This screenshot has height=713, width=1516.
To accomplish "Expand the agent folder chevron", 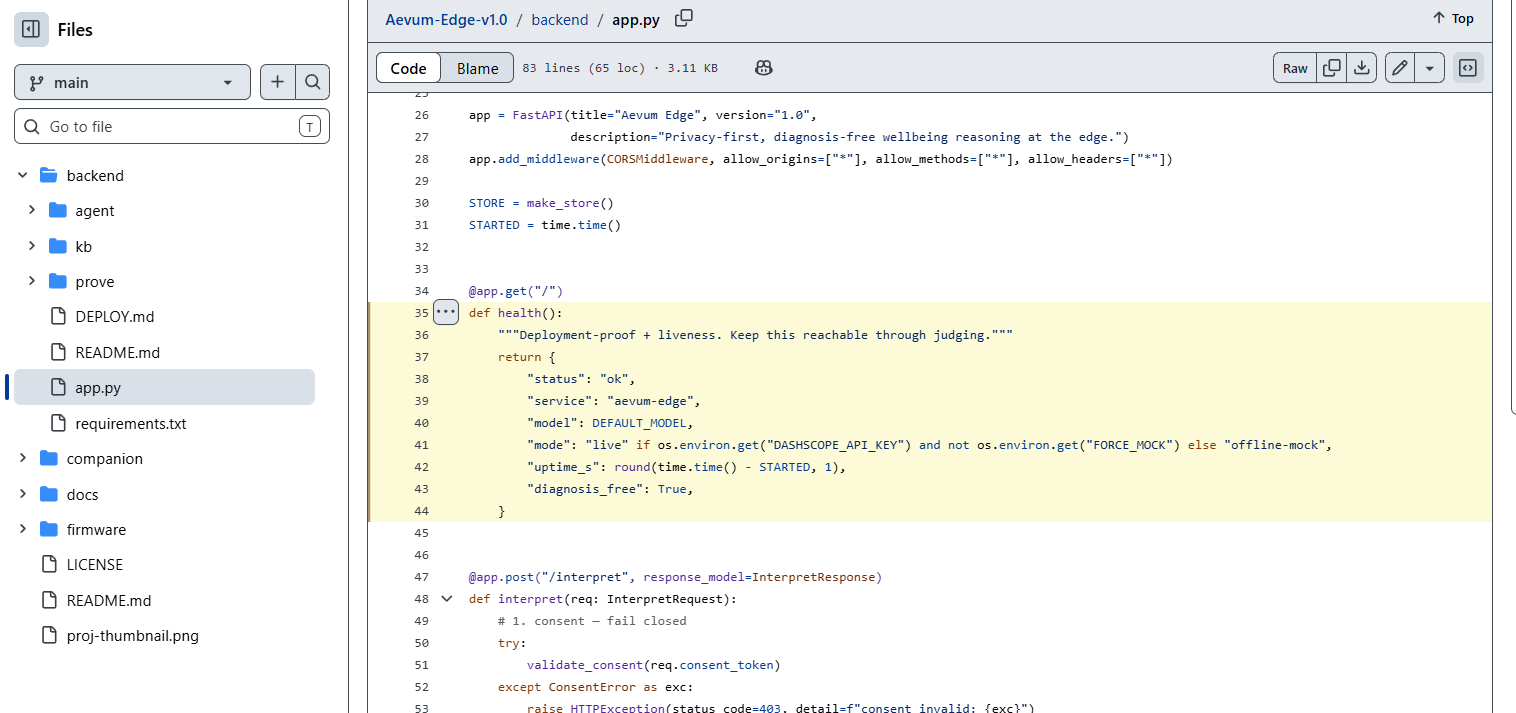I will (x=31, y=210).
